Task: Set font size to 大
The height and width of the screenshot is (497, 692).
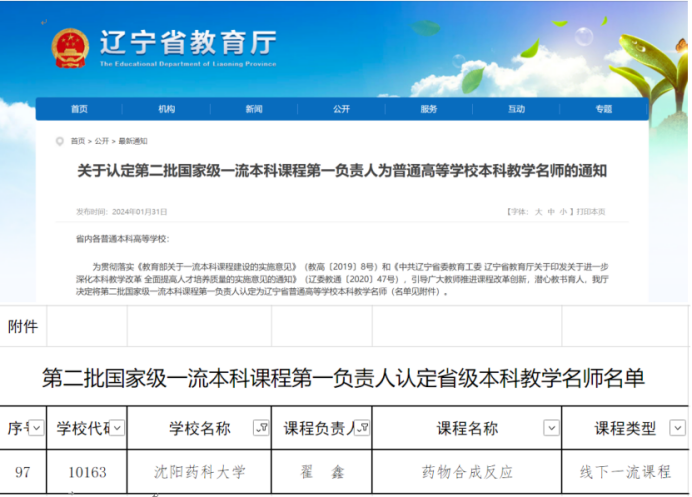Action: 537,212
